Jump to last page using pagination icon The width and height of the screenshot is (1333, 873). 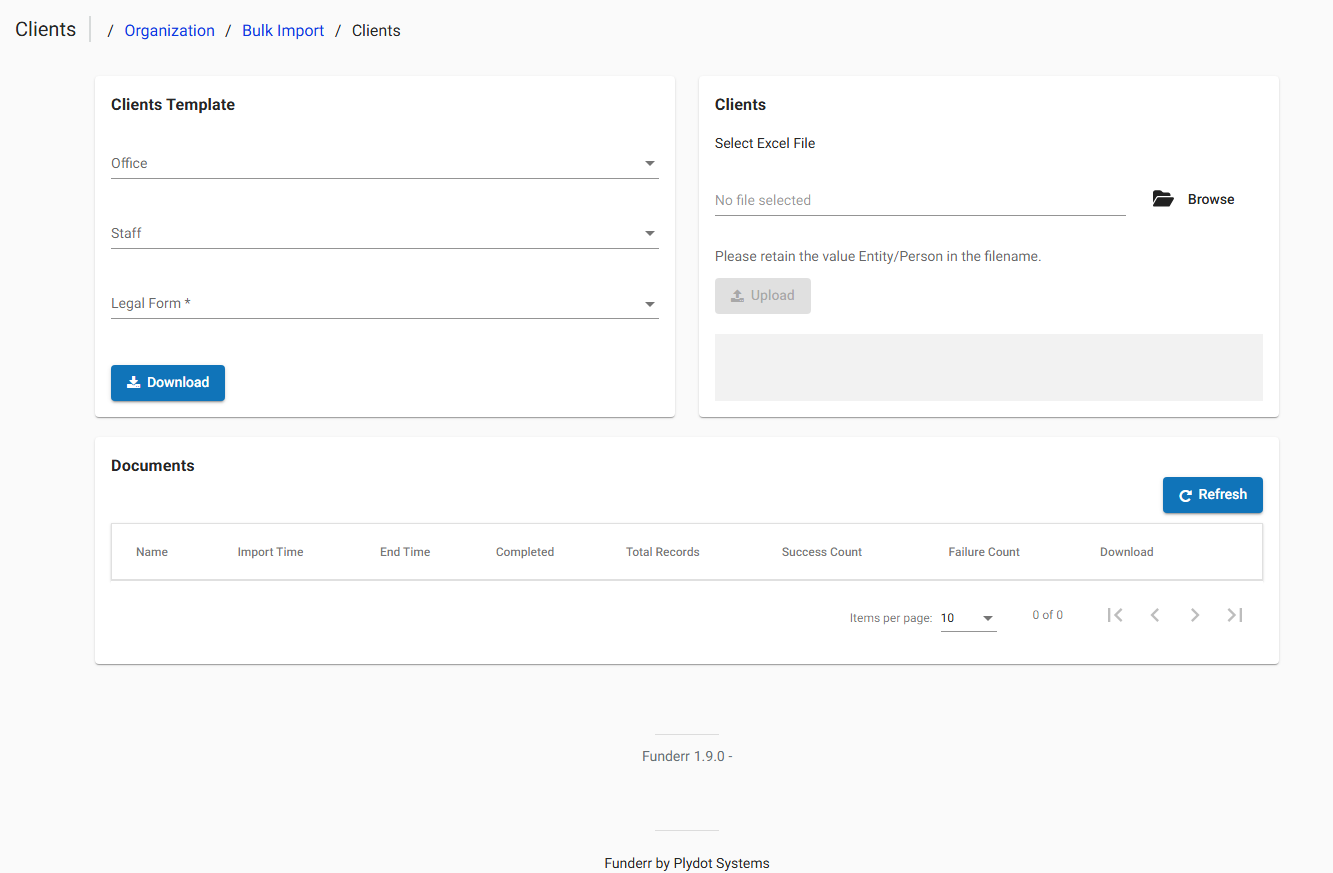pos(1235,615)
